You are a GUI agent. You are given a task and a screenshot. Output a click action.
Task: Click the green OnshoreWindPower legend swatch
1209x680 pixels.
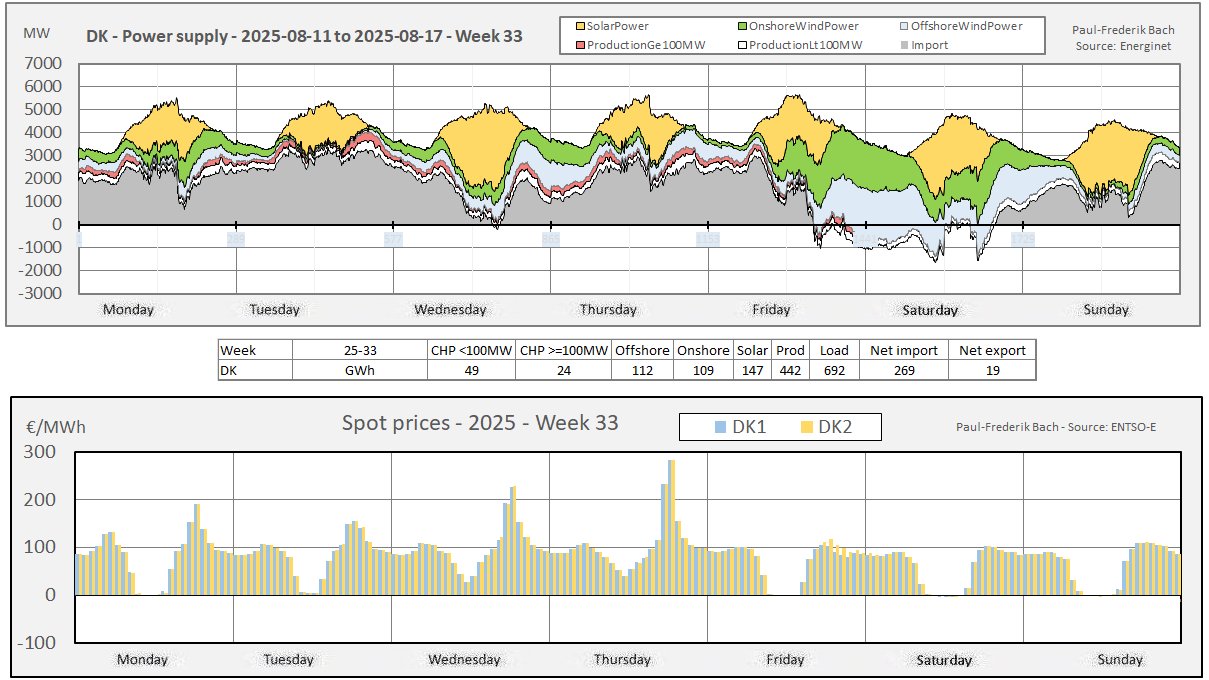[740, 27]
